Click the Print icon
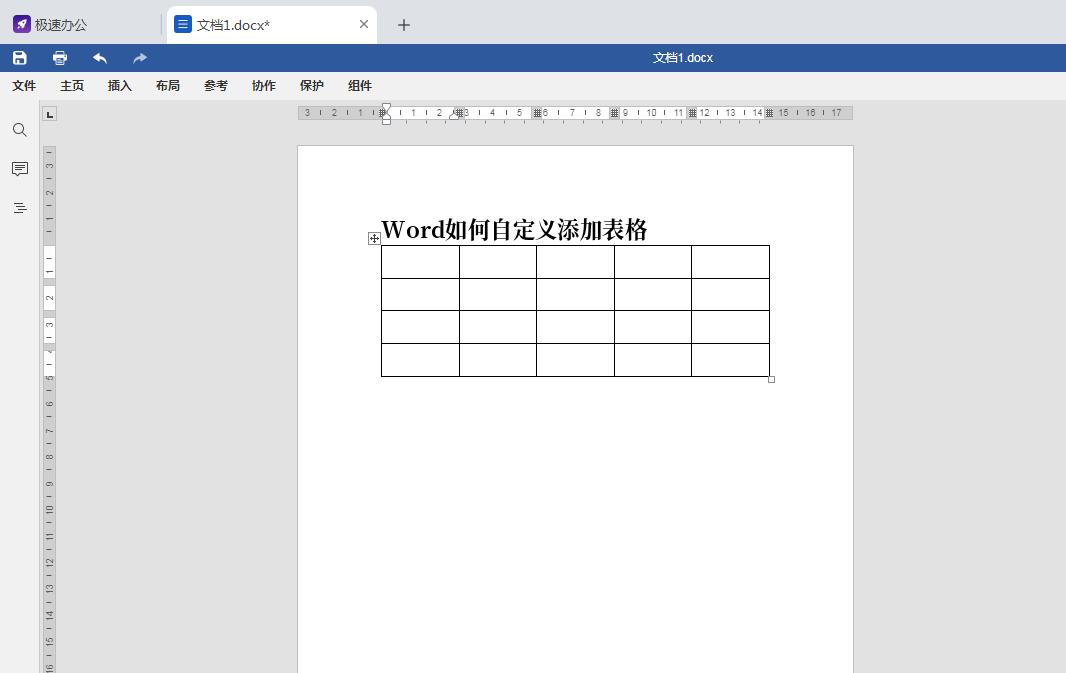 (x=60, y=58)
